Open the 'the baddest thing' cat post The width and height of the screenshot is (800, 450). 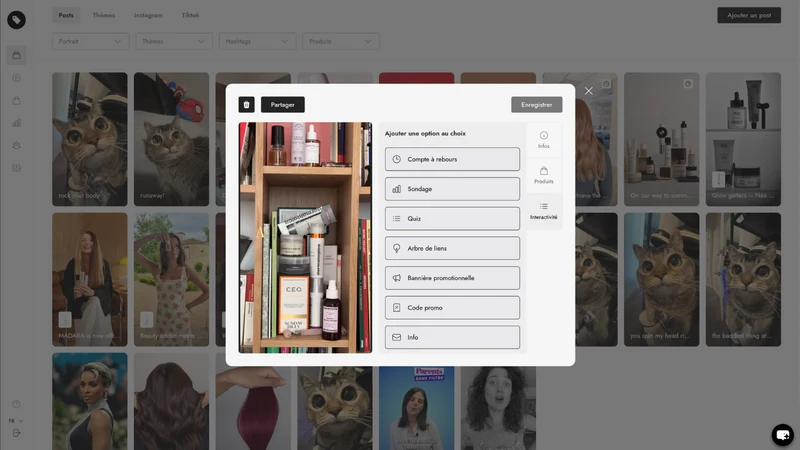[743, 280]
